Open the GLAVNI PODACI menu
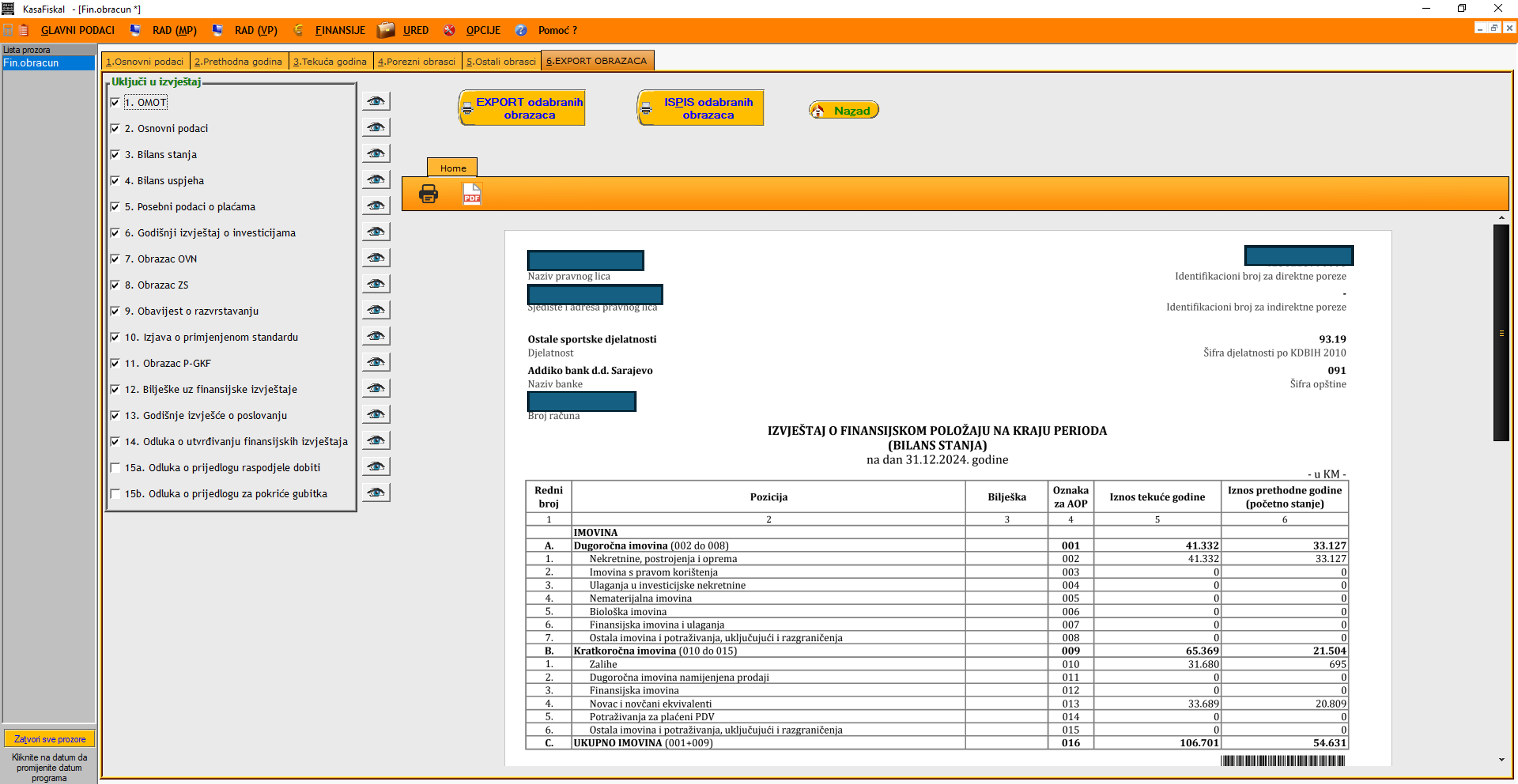1518x784 pixels. (x=78, y=30)
